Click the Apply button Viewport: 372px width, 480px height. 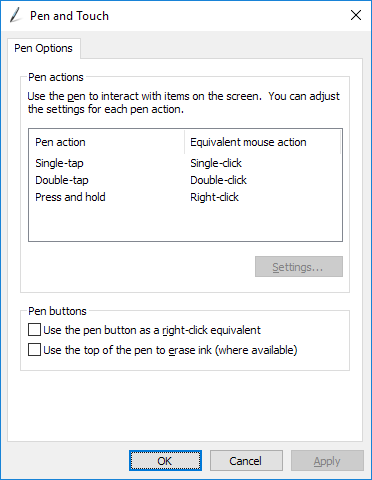pos(327,461)
